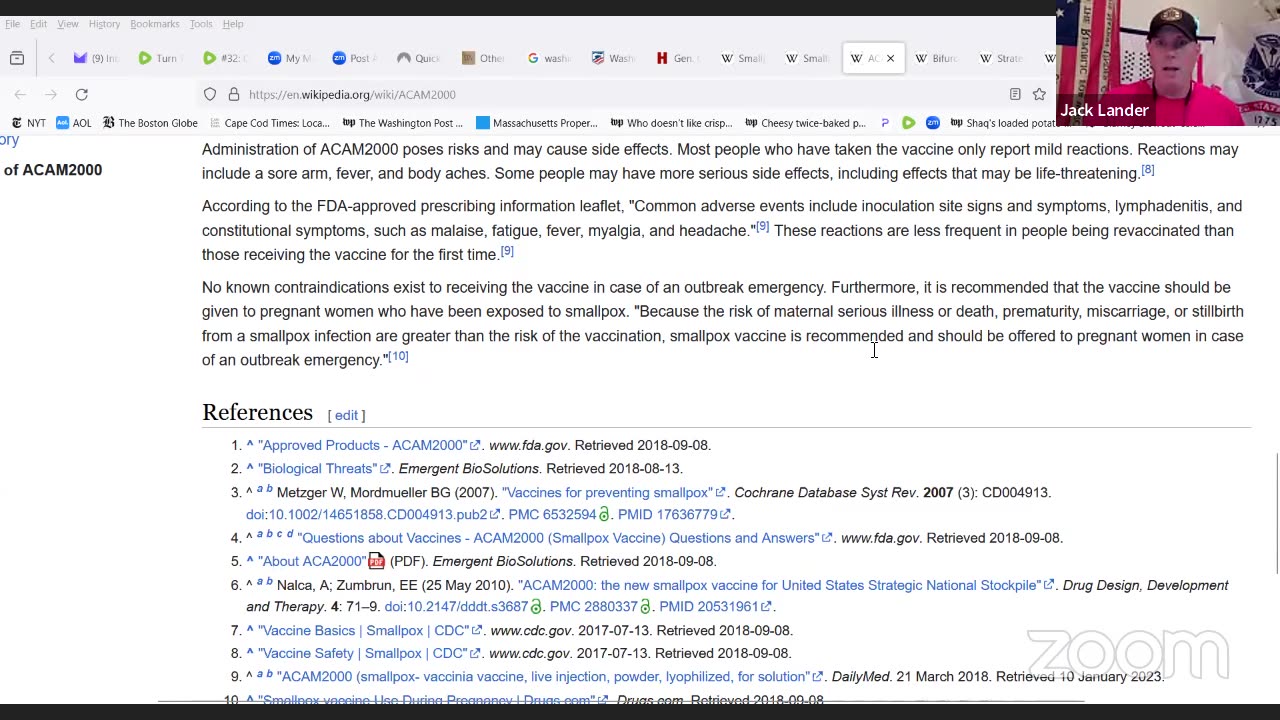Close the active ACAM2000 tab
1280x720 pixels.
coord(890,58)
